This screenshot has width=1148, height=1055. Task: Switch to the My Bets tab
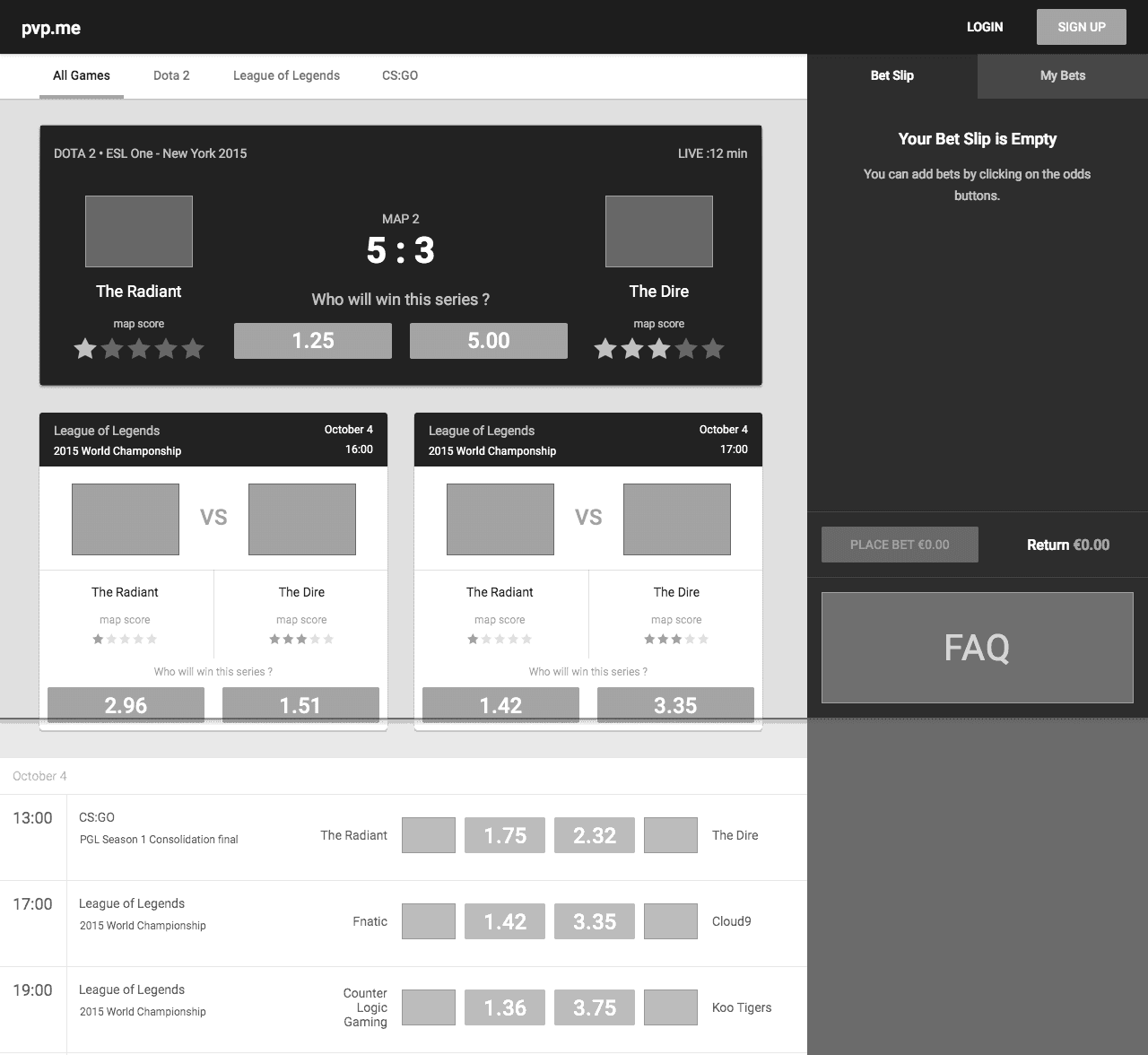pos(1063,76)
